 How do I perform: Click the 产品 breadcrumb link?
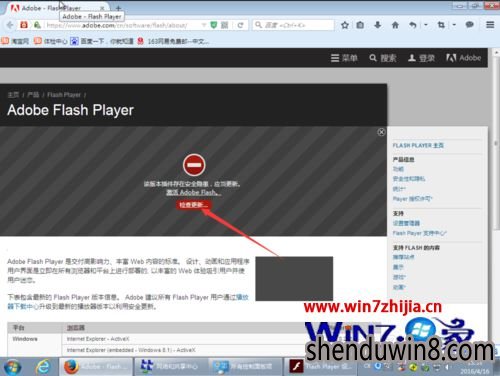(33, 95)
